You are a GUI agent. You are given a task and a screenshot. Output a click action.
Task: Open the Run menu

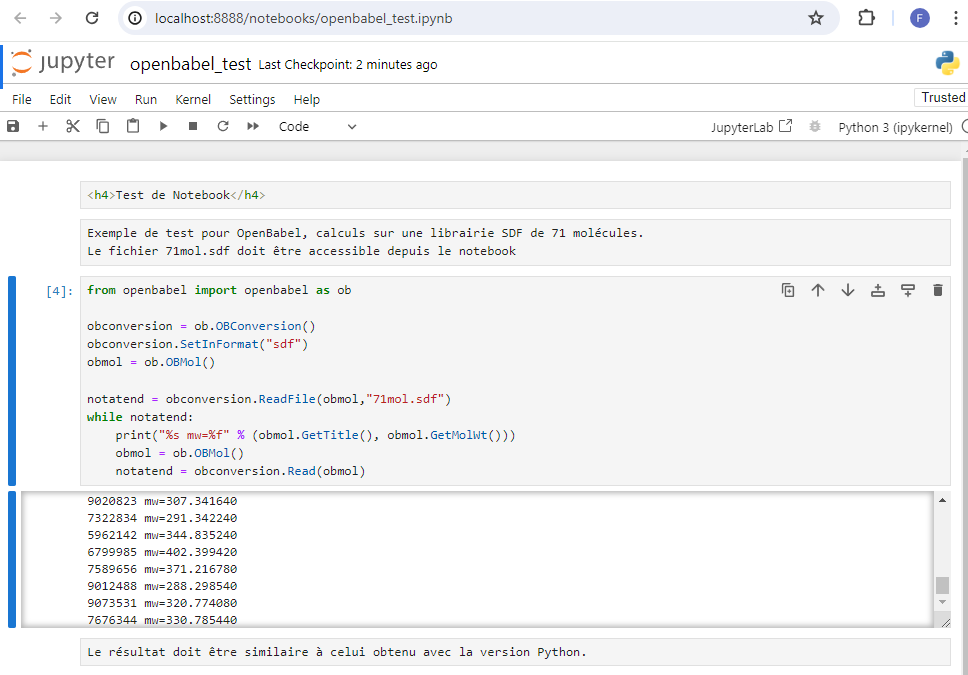coord(146,99)
